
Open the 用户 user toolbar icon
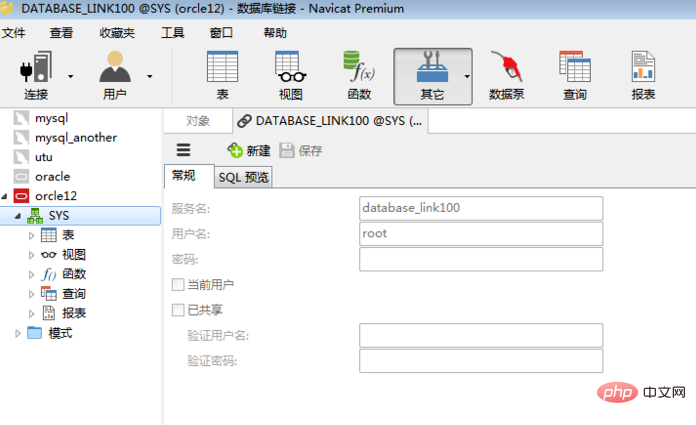click(x=115, y=67)
